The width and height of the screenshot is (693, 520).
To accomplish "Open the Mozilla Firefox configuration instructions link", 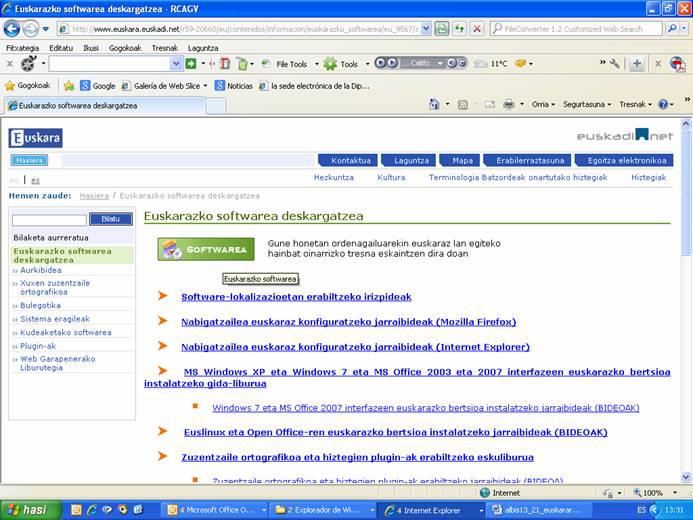I will click(x=348, y=322).
